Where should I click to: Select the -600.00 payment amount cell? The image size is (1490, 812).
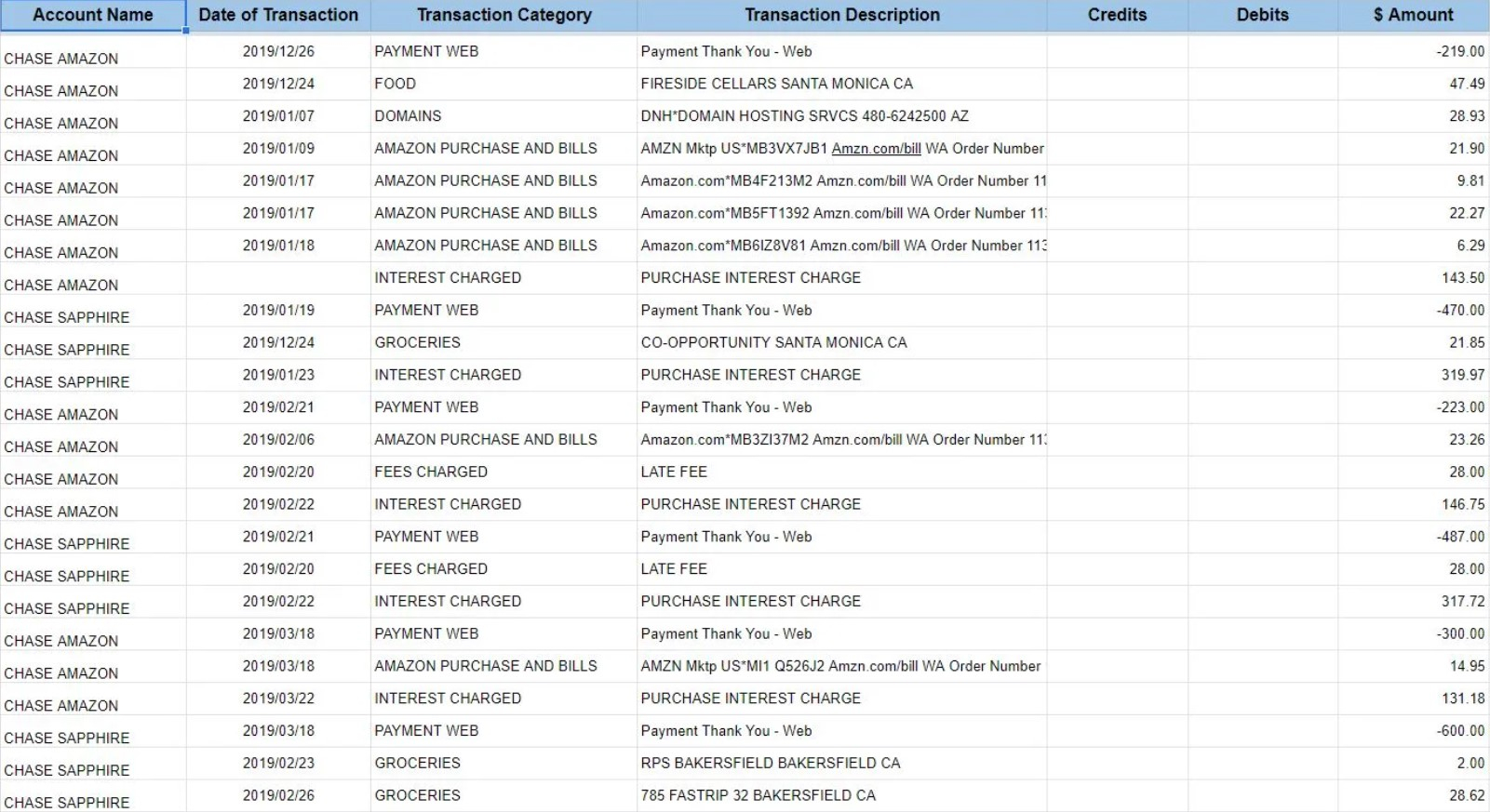click(x=1459, y=731)
